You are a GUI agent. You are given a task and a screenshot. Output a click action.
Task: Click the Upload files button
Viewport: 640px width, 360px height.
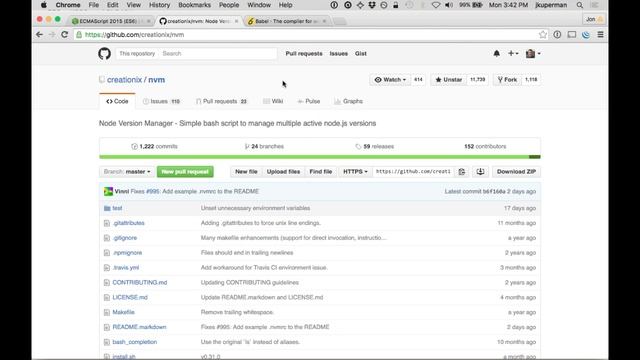click(283, 172)
